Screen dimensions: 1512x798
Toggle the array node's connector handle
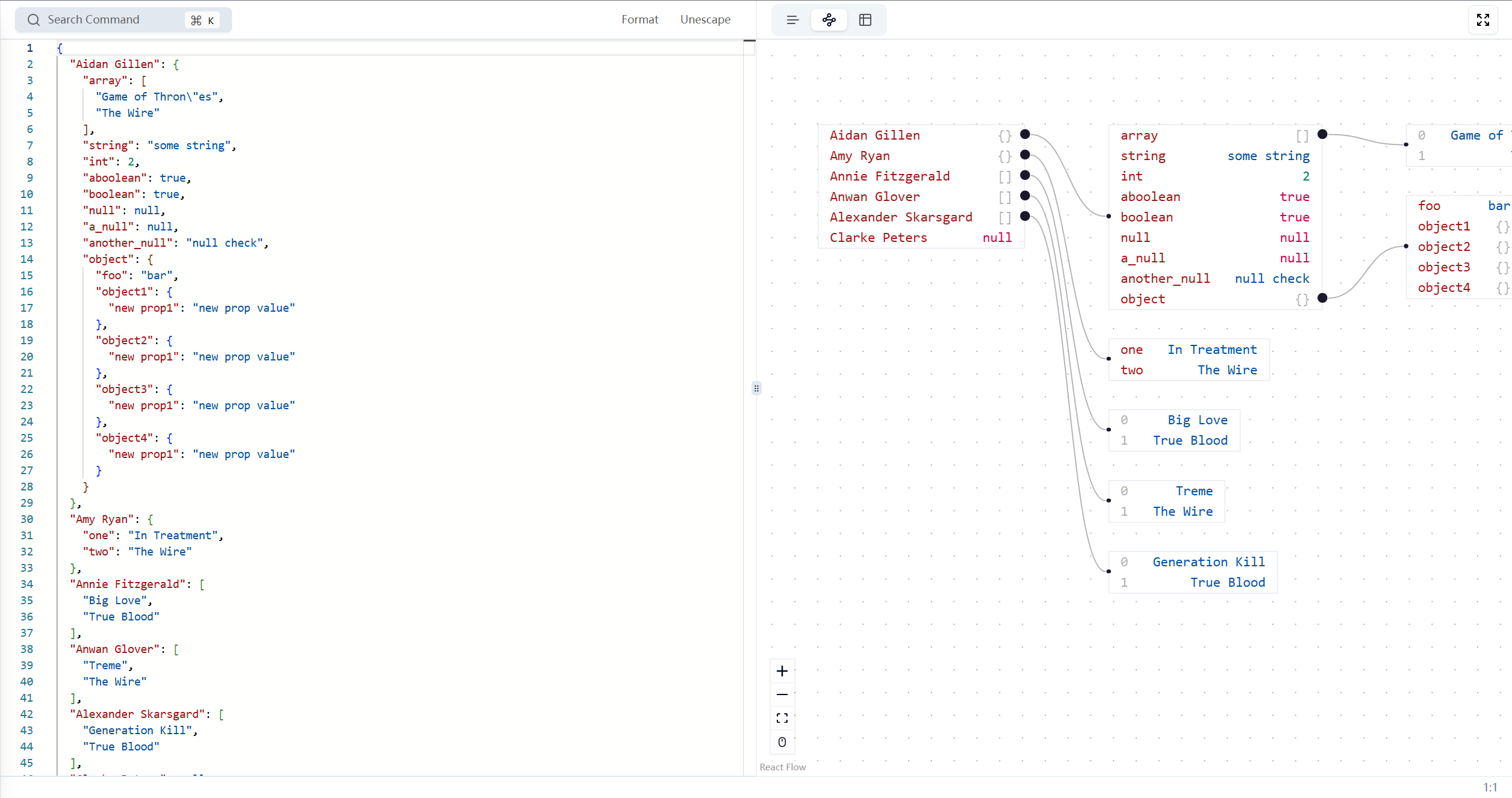pos(1322,134)
